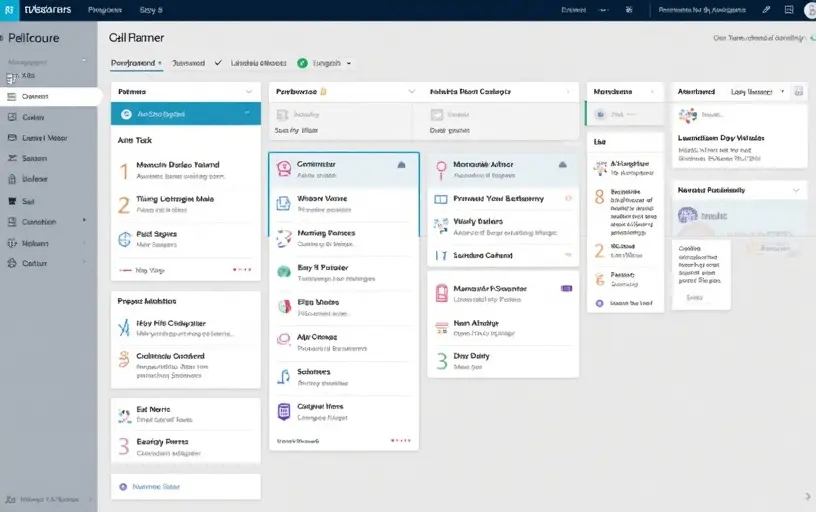The height and width of the screenshot is (512, 816).
Task: Click the right arrow at bottom-right corner
Action: (807, 496)
